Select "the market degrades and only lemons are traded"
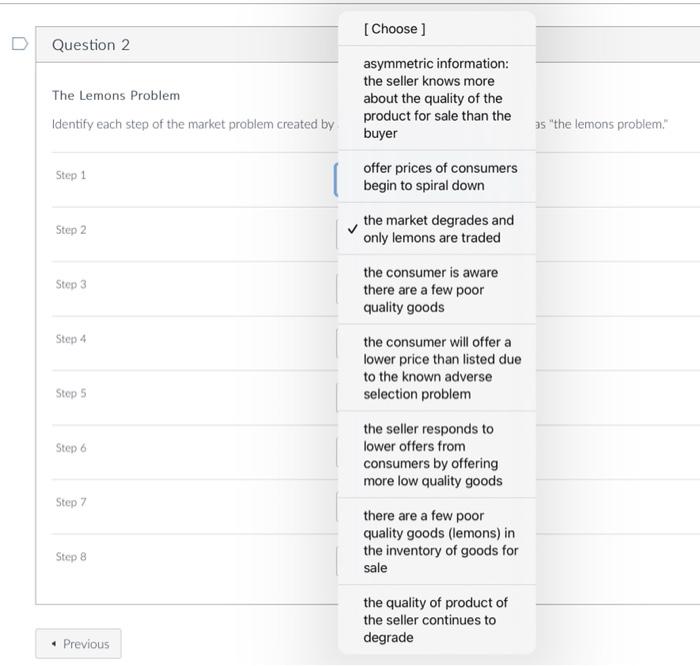The image size is (700, 666). pyautogui.click(x=438, y=229)
